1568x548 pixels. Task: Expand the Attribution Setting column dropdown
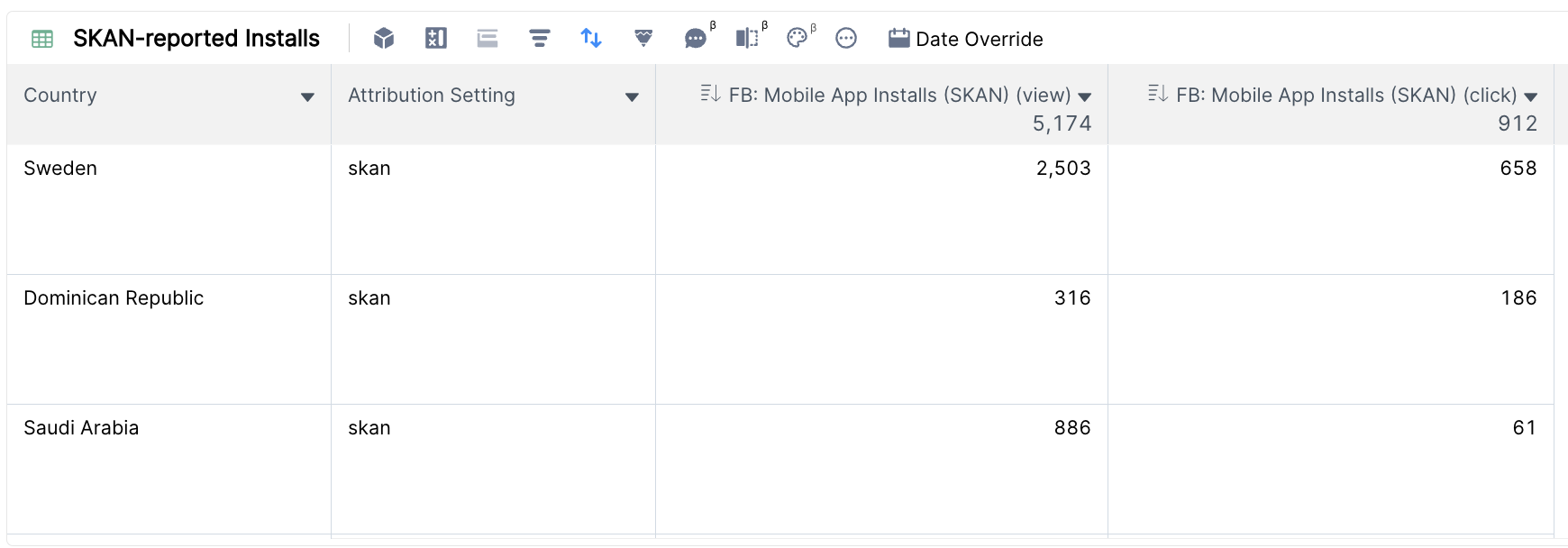(632, 96)
